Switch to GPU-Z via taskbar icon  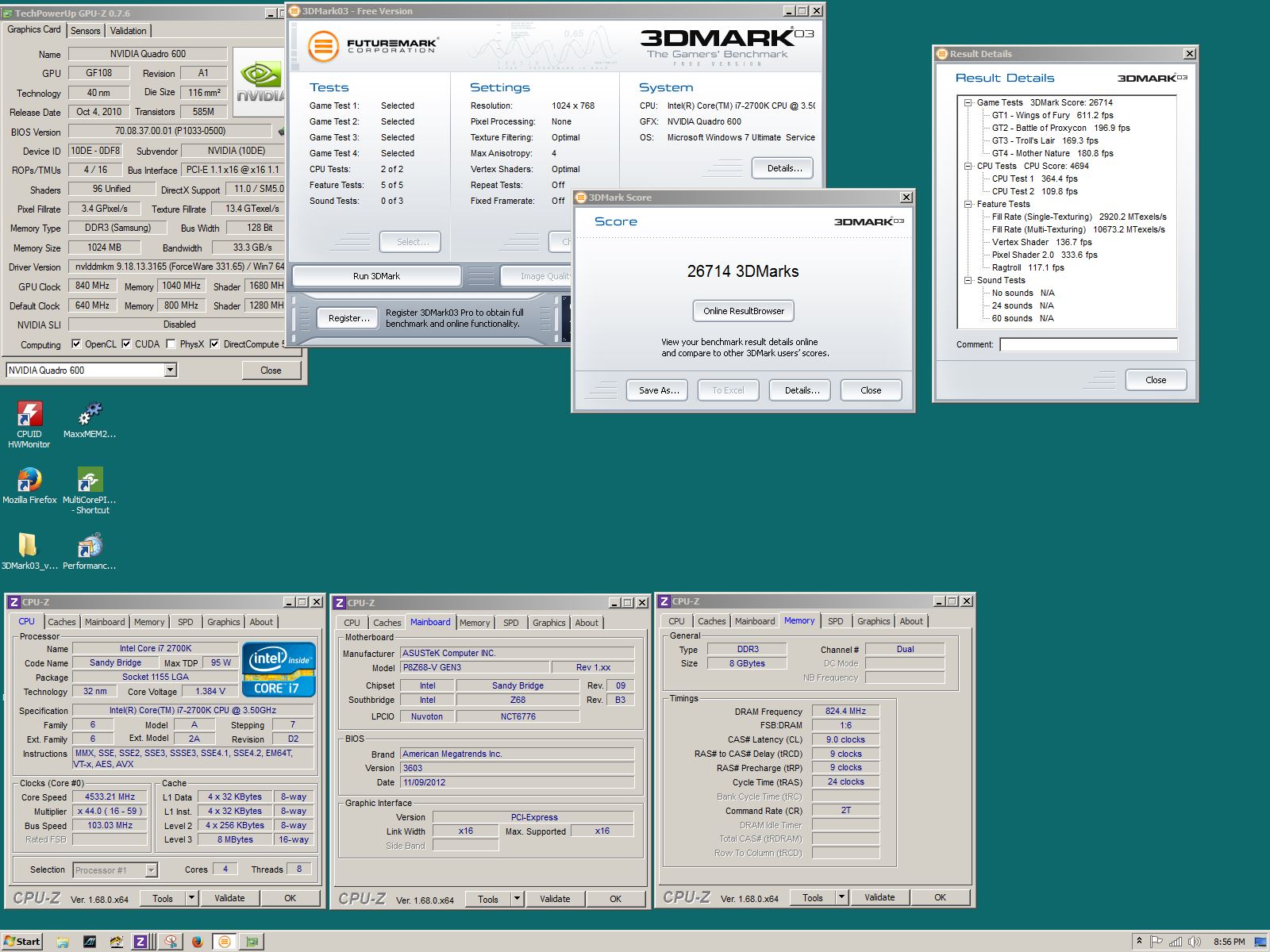coord(253,942)
